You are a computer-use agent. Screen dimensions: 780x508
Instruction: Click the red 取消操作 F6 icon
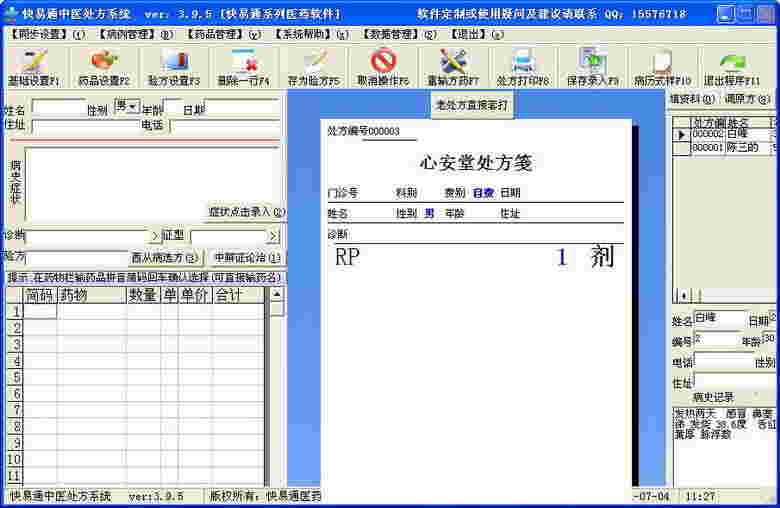coord(383,68)
